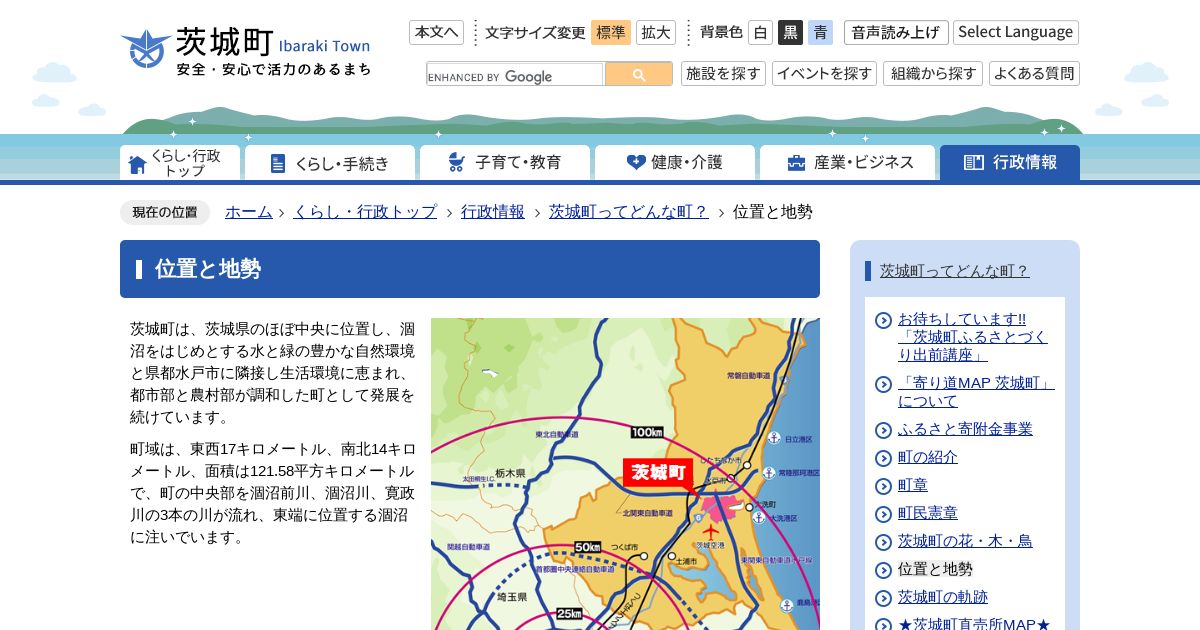Open 茨城町の軌跡 link
1200x630 pixels.
pyautogui.click(x=943, y=597)
